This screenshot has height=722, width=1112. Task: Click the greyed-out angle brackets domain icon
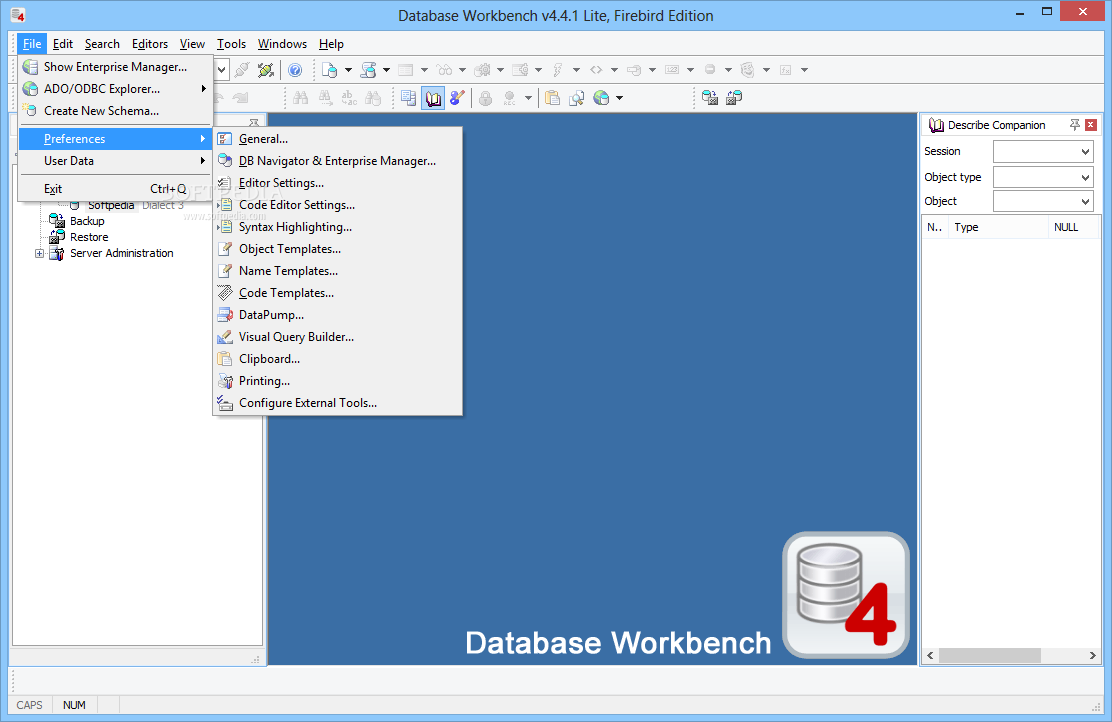[x=596, y=70]
